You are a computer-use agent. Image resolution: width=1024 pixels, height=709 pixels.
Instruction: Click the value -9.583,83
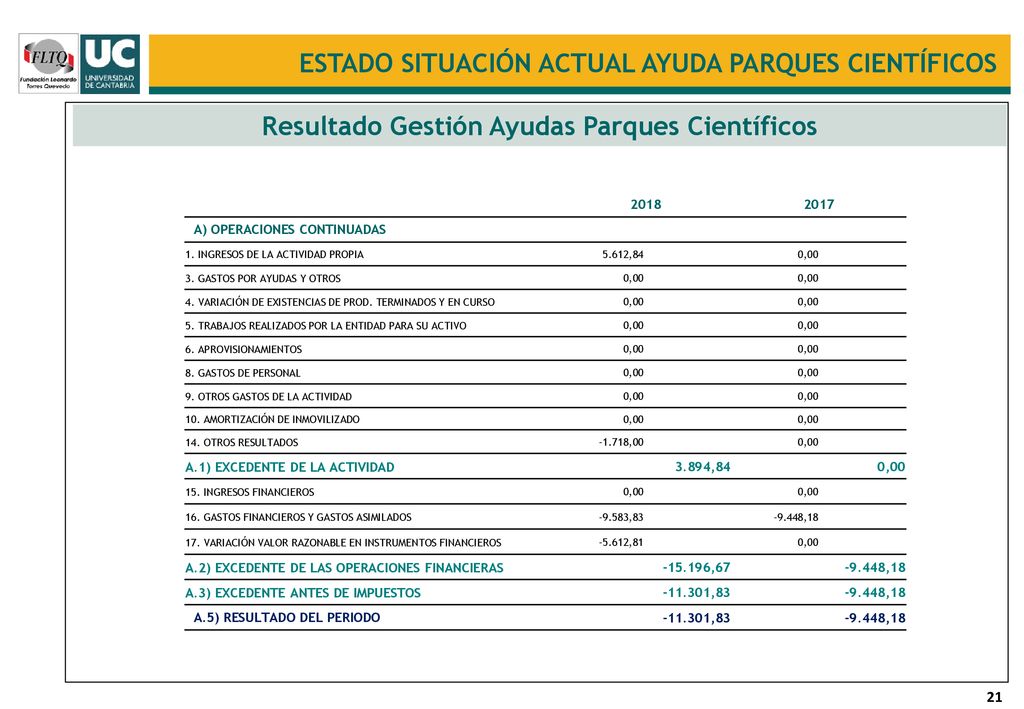tap(621, 517)
